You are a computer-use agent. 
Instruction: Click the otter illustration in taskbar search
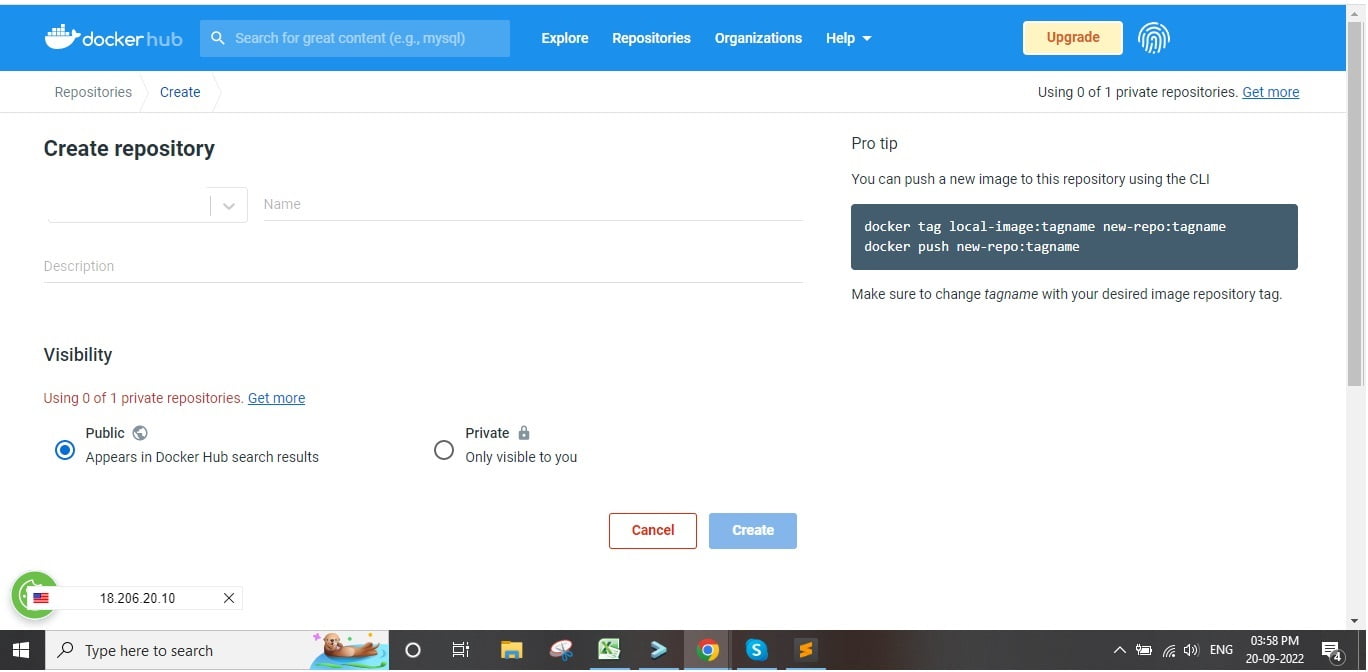(x=349, y=649)
